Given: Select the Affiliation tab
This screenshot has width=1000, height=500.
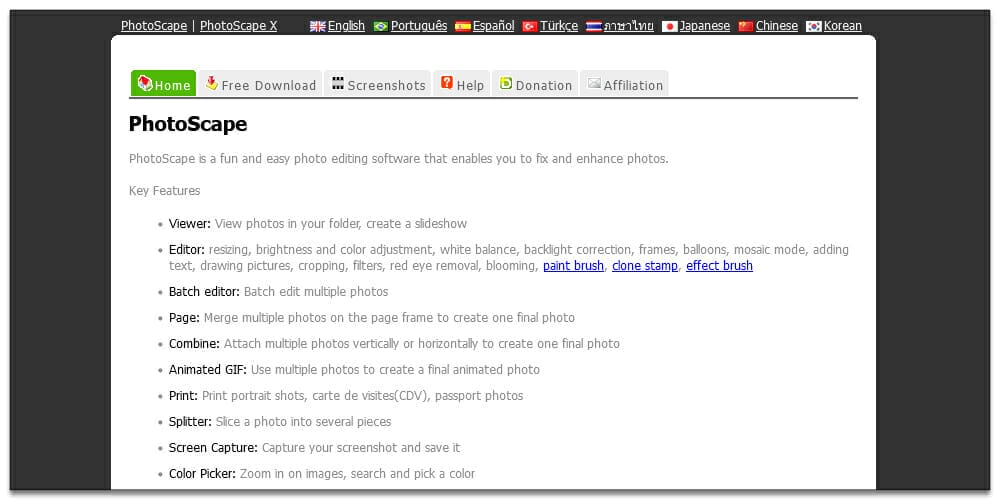Looking at the screenshot, I should (624, 84).
